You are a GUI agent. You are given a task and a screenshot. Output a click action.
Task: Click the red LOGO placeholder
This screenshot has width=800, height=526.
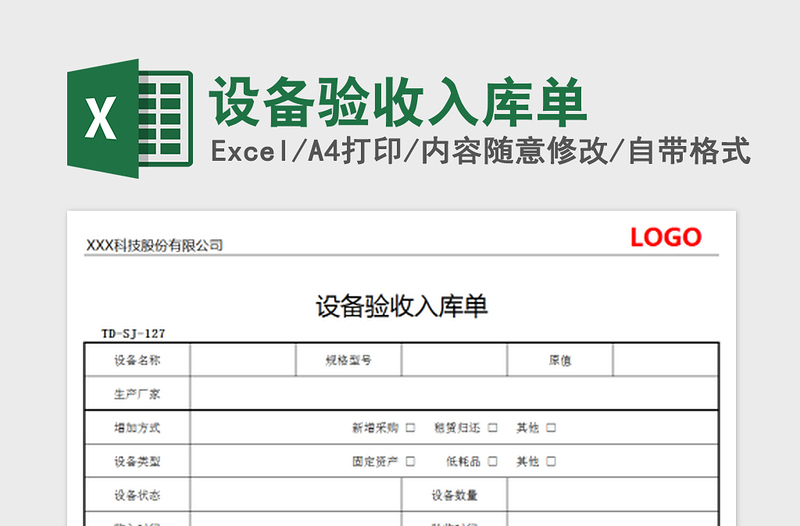[666, 237]
